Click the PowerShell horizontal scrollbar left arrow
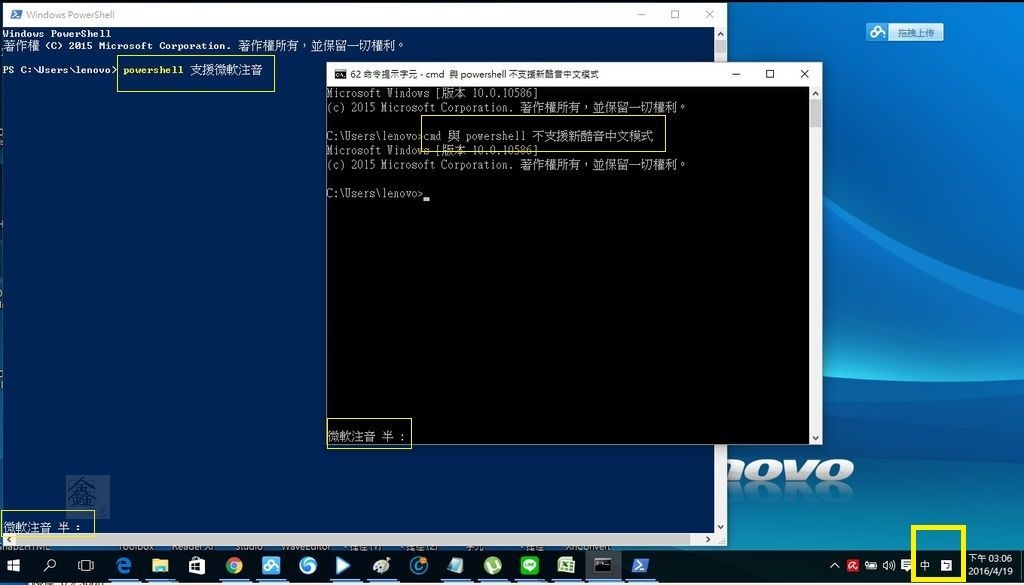Image resolution: width=1024 pixels, height=585 pixels. click(7, 539)
